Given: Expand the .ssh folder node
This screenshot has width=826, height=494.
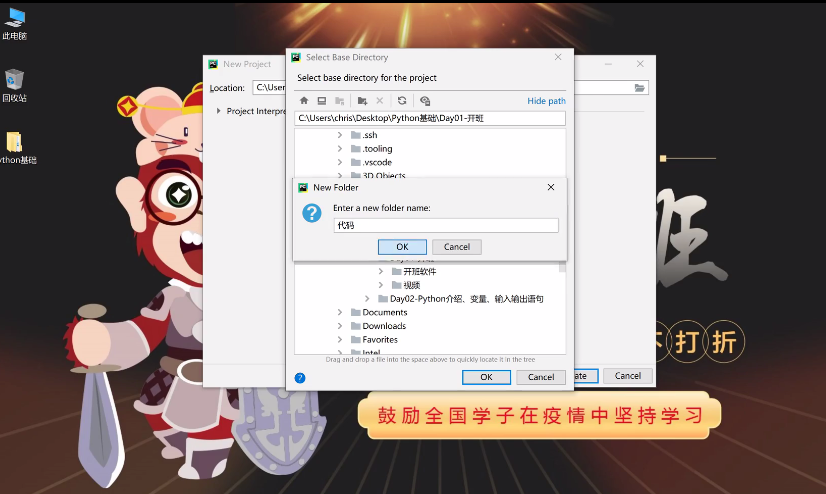Looking at the screenshot, I should pyautogui.click(x=340, y=135).
